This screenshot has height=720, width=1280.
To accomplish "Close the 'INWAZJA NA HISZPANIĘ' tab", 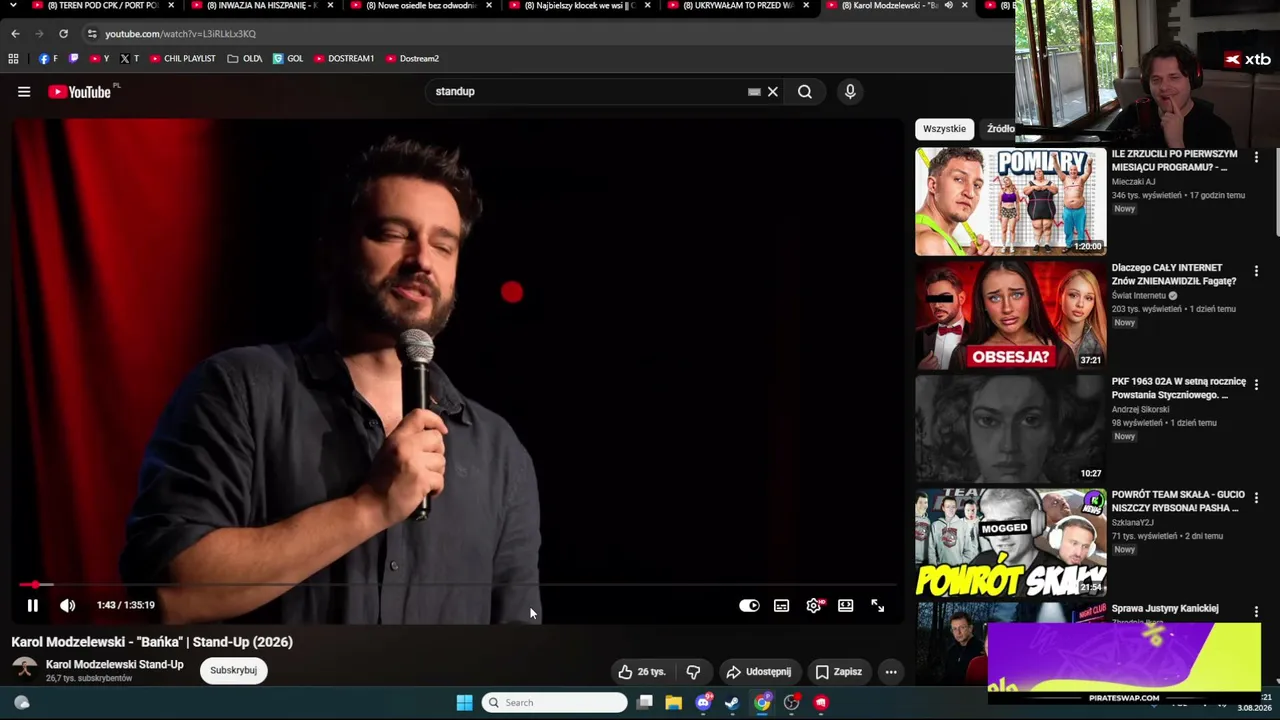I will point(330,5).
